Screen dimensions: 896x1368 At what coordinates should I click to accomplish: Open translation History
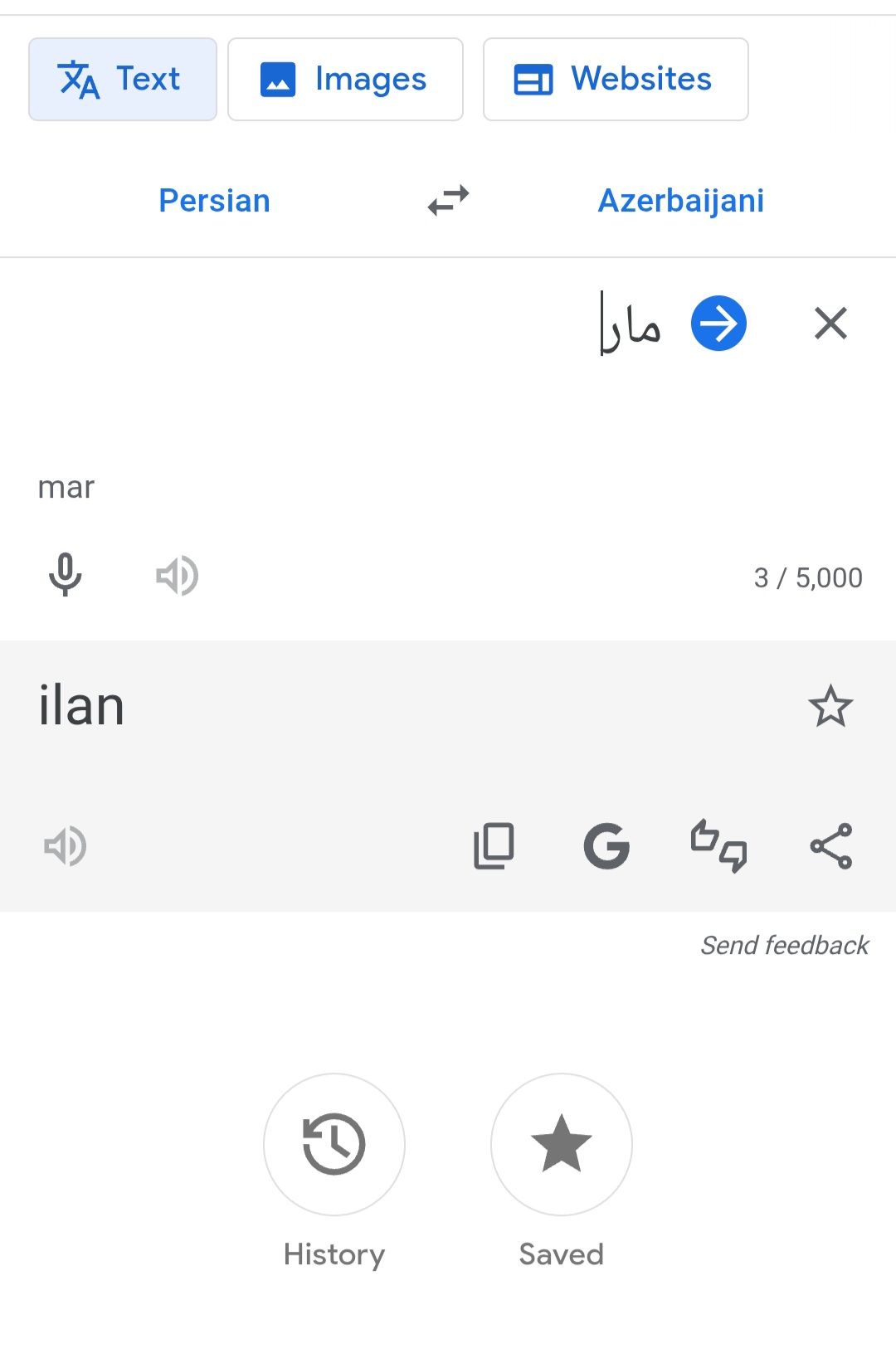334,1145
